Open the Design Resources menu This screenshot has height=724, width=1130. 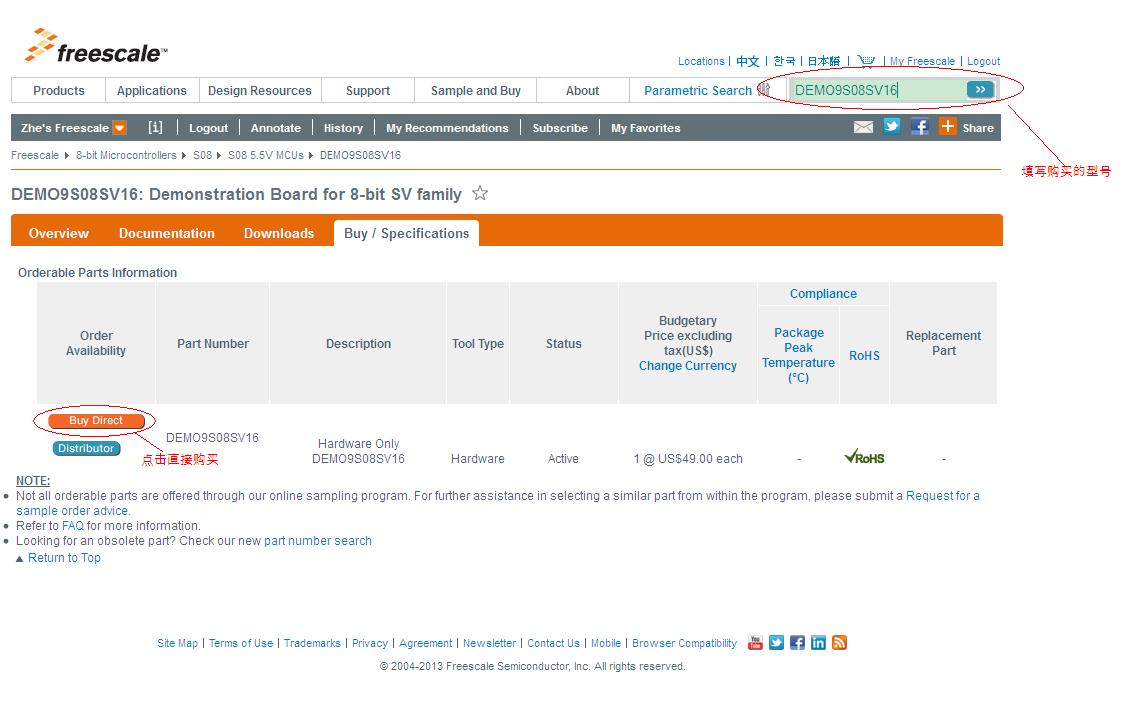coord(260,91)
